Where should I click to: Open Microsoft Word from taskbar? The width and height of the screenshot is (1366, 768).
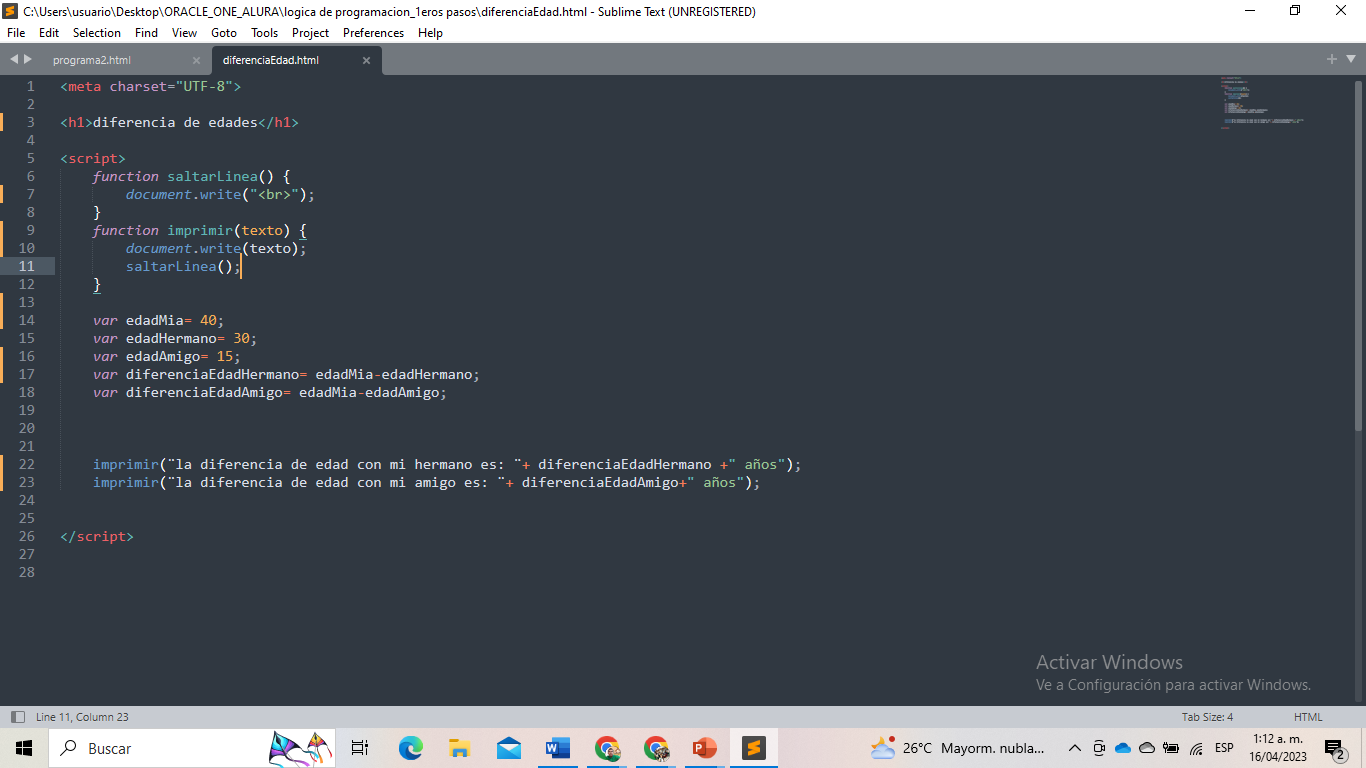point(558,748)
